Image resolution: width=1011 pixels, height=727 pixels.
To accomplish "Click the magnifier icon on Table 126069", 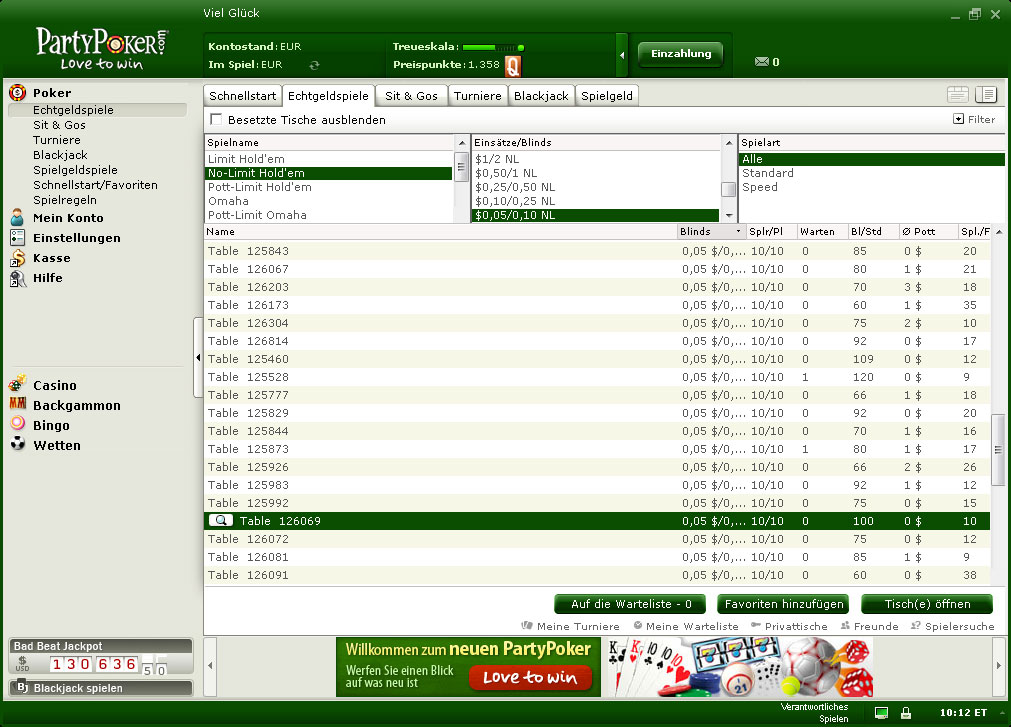I will pyautogui.click(x=221, y=520).
